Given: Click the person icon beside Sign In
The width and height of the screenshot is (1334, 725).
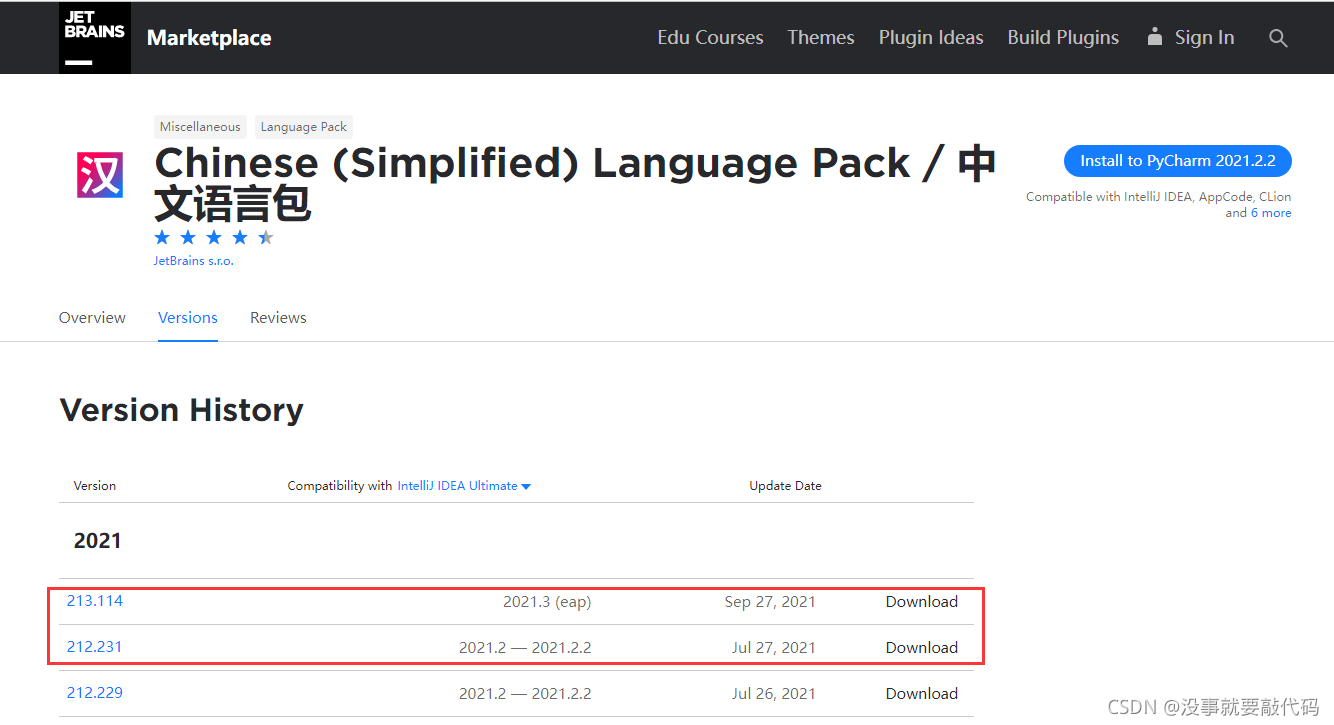Looking at the screenshot, I should 1155,37.
